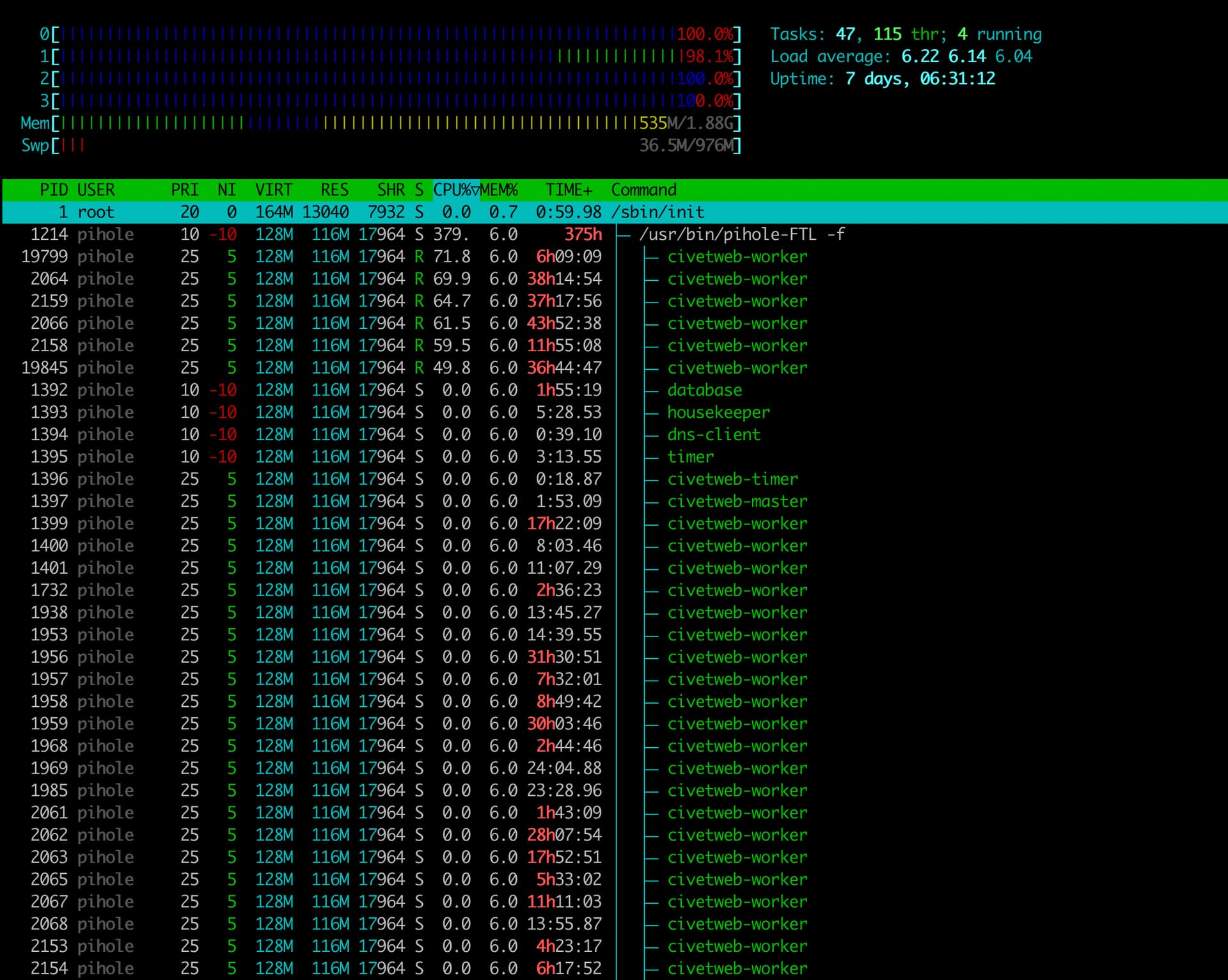The image size is (1228, 980).
Task: Select the /usr/bin/pihole-FTL -f process row
Action: pos(741,235)
